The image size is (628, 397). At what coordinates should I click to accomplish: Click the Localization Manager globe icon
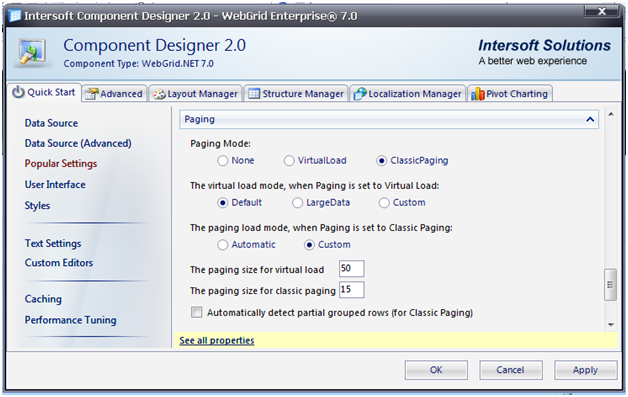[360, 94]
